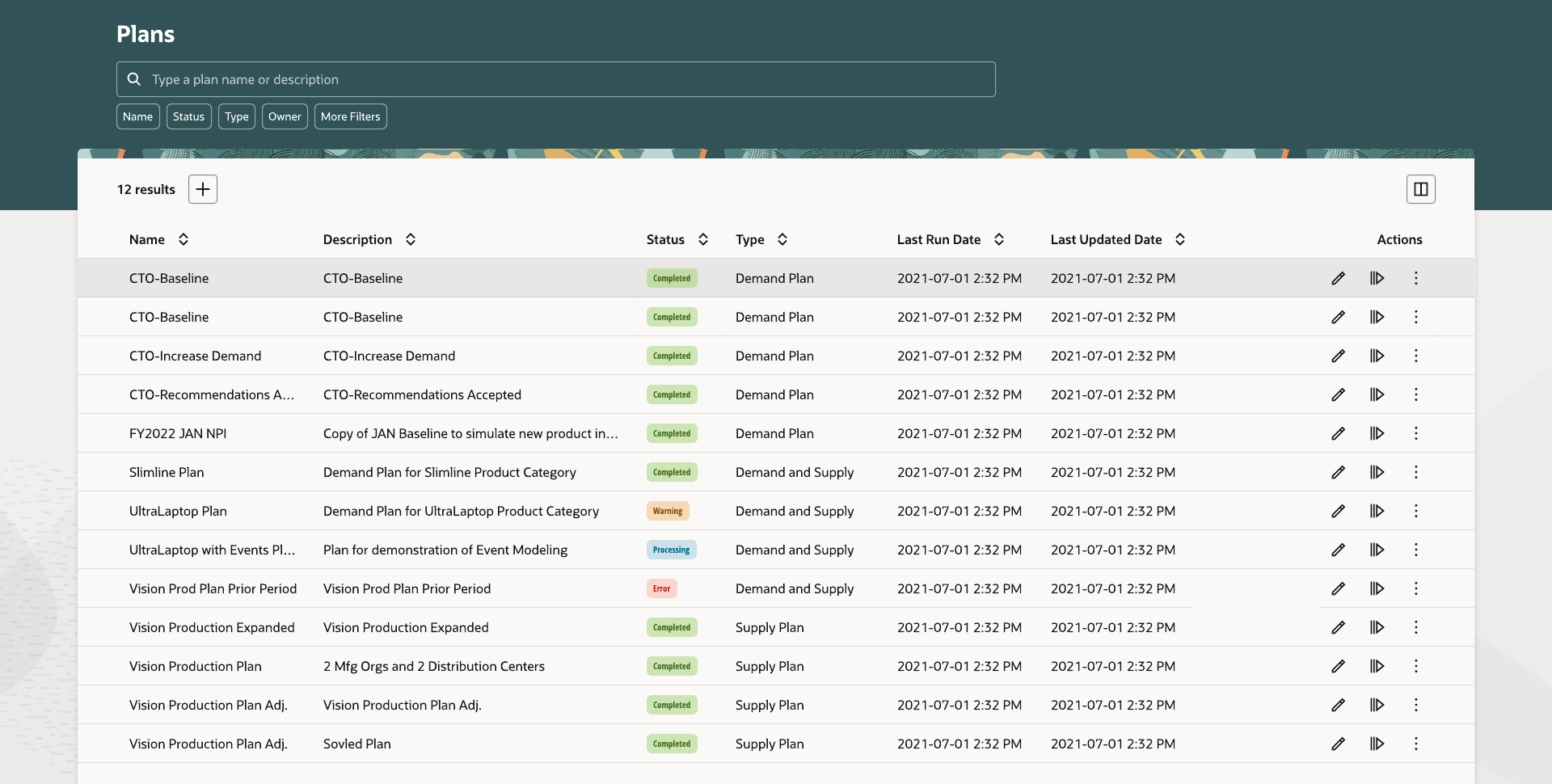
Task: Add a new plan with plus button
Action: point(203,189)
